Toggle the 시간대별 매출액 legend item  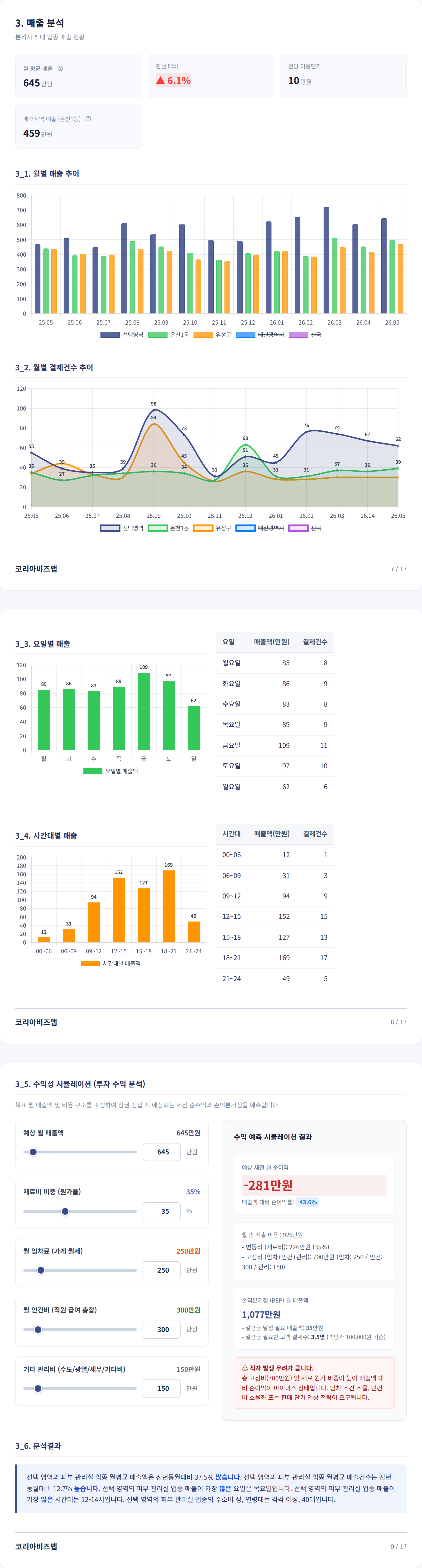[111, 963]
